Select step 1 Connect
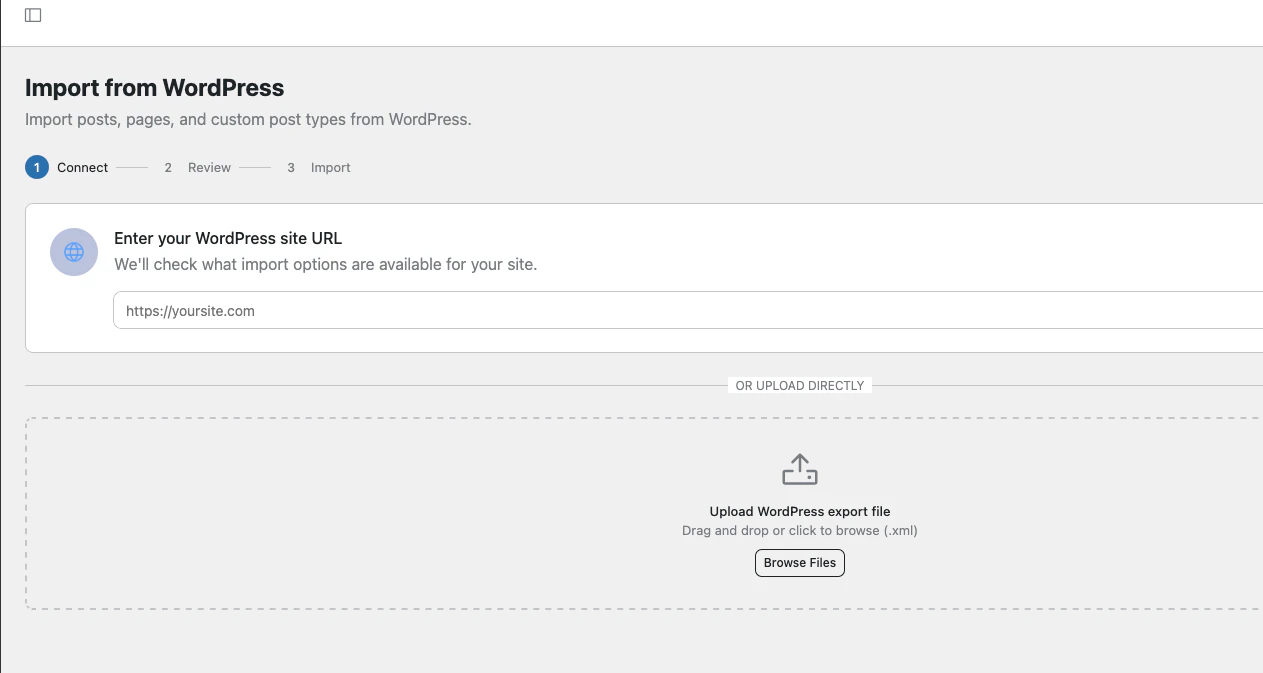Screen dimensions: 1263x673 click(x=67, y=167)
